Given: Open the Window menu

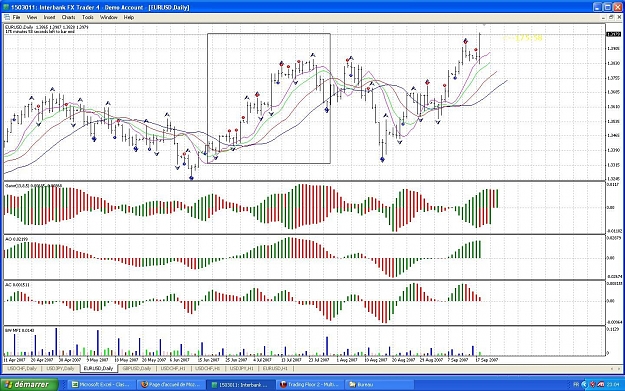Looking at the screenshot, I should click(x=108, y=18).
